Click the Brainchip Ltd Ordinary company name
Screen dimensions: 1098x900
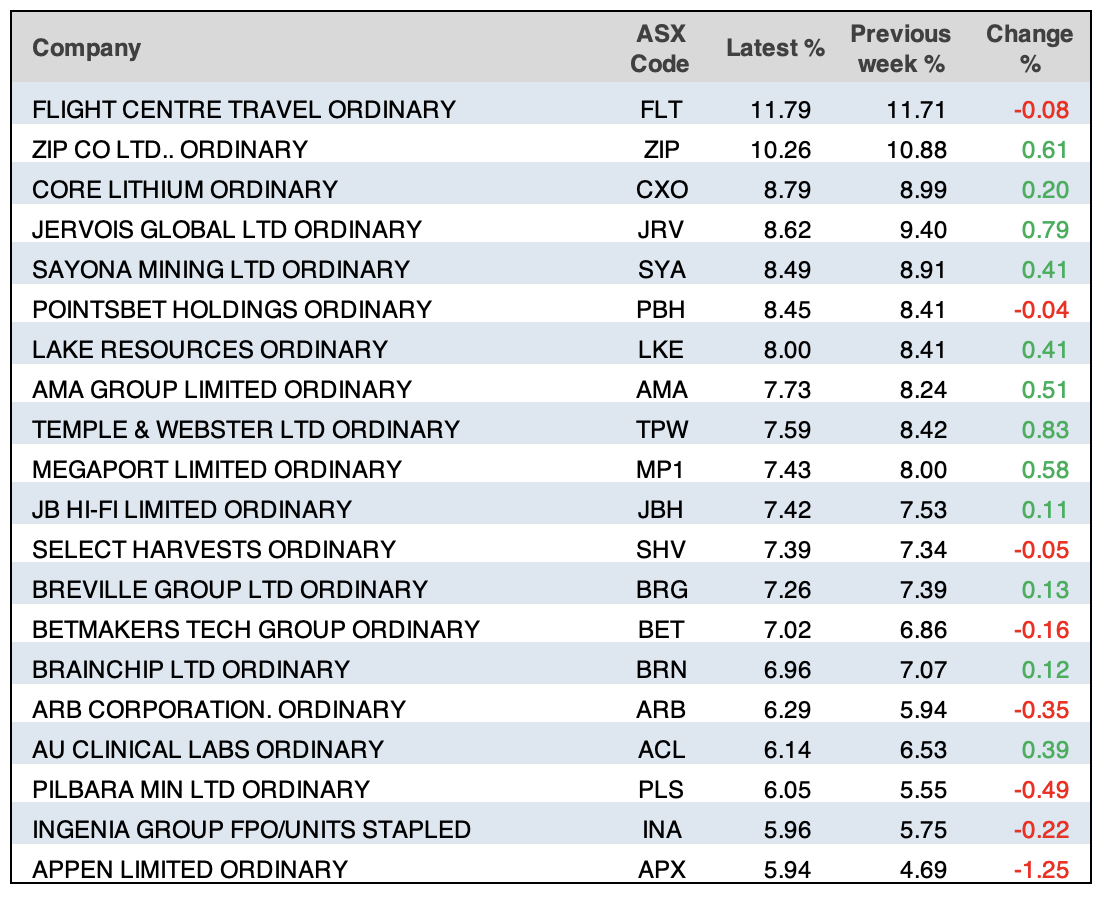[x=191, y=670]
